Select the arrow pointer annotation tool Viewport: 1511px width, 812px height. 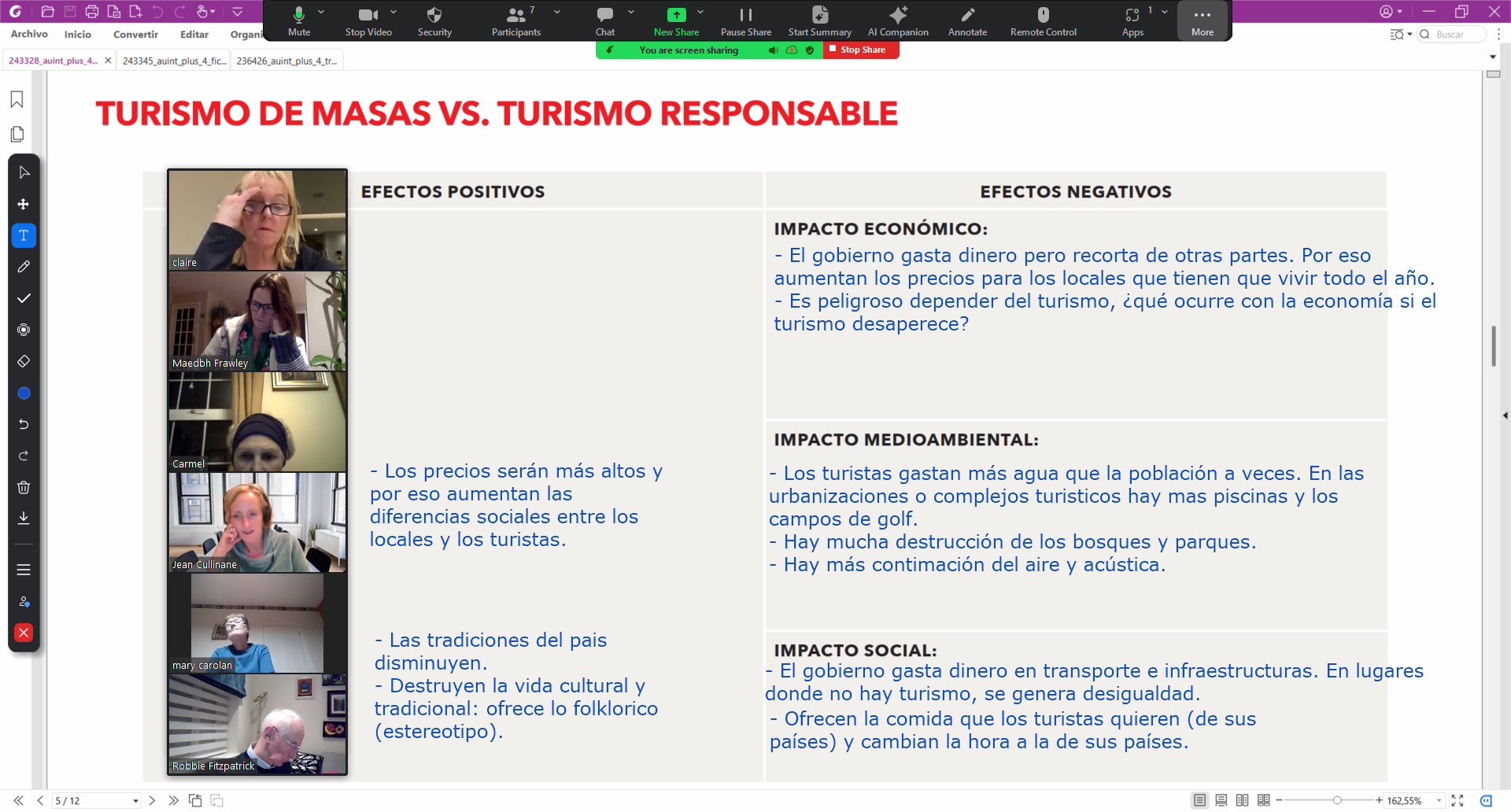tap(24, 172)
